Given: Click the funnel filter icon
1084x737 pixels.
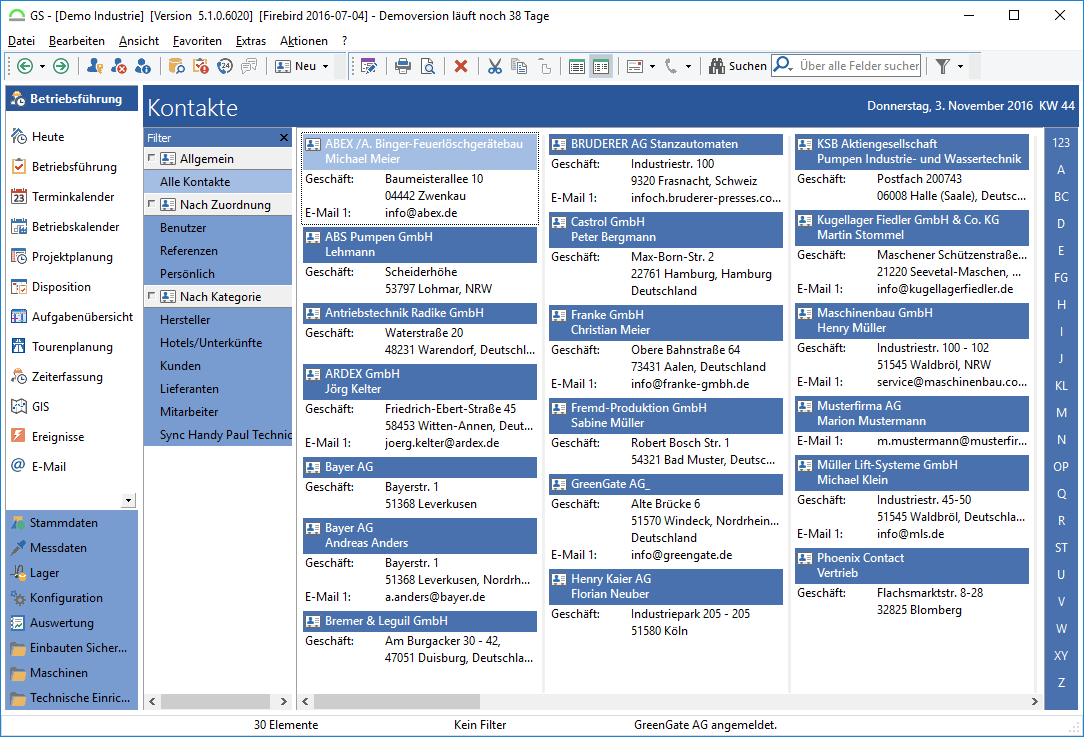Looking at the screenshot, I should point(942,66).
